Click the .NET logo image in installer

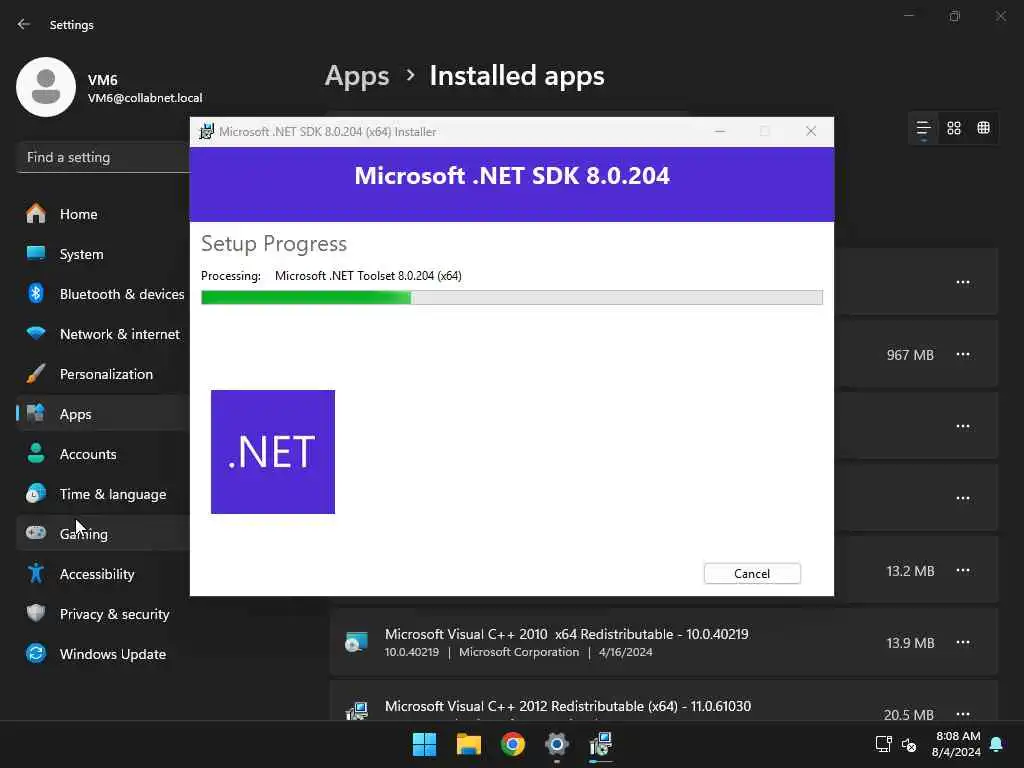click(x=273, y=452)
